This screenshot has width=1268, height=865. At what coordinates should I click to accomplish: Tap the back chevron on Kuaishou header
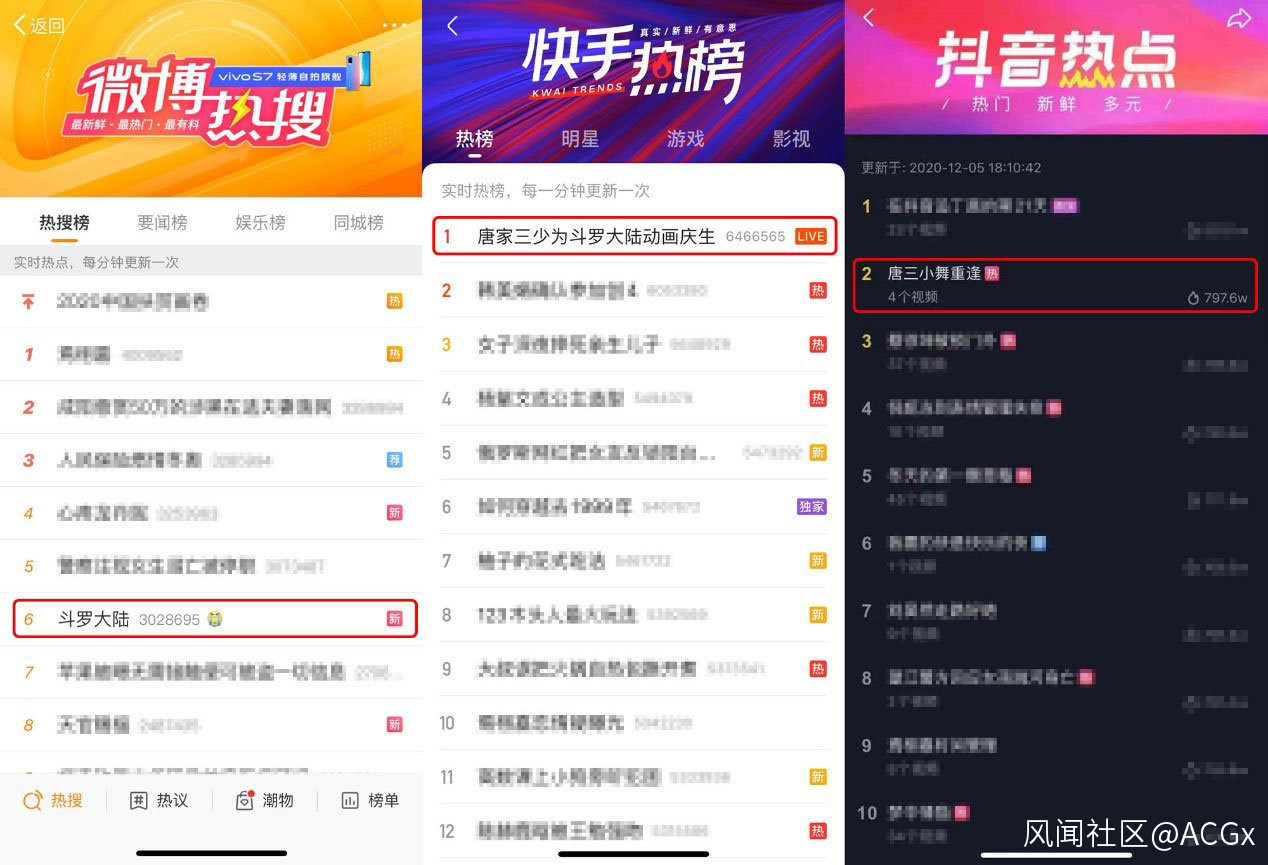point(452,26)
